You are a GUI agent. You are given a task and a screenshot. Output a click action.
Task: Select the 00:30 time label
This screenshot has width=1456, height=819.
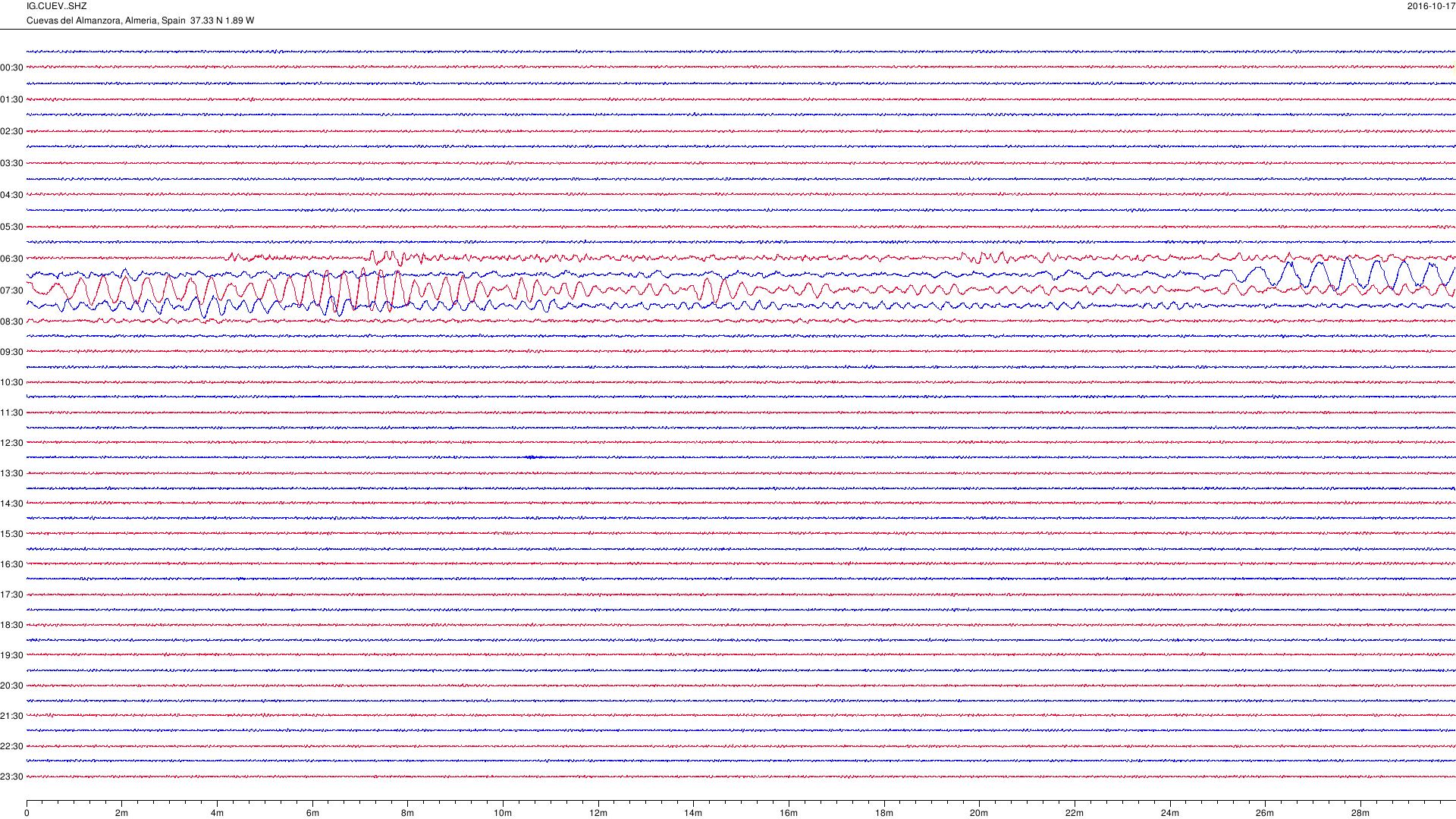click(x=11, y=67)
